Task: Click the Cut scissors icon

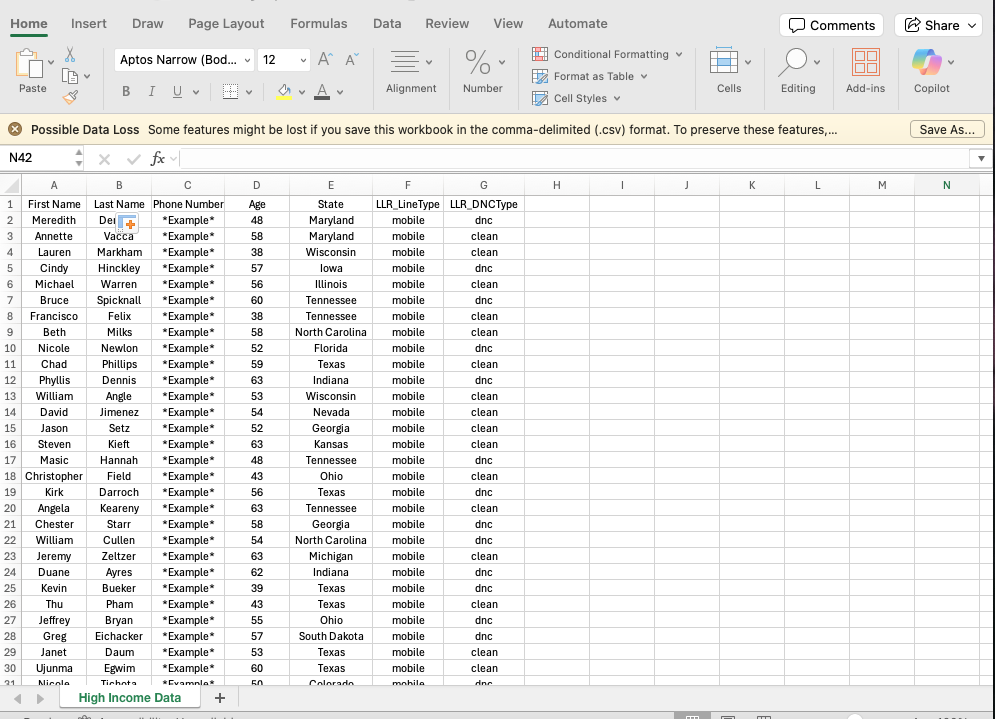Action: 70,55
